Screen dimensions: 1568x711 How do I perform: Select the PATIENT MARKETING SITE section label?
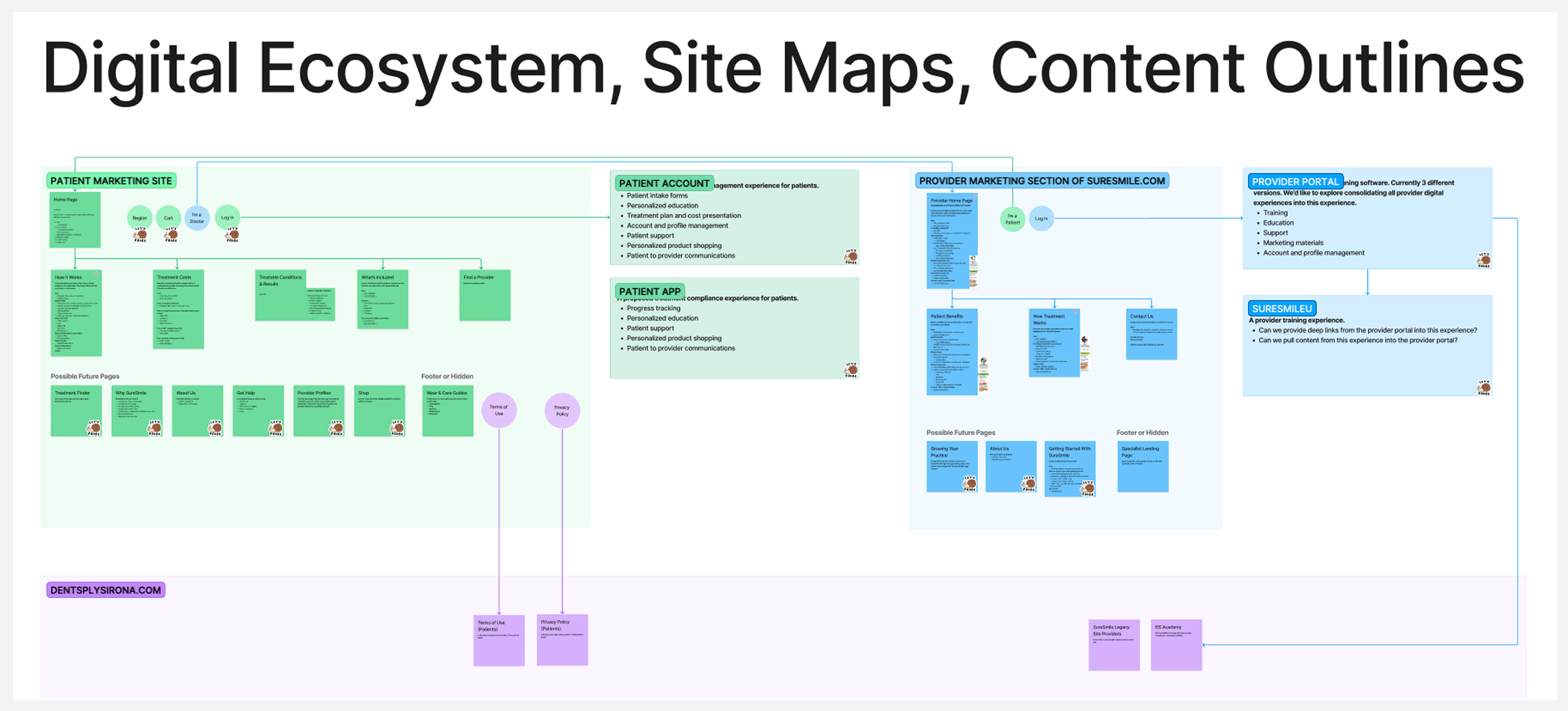(111, 181)
